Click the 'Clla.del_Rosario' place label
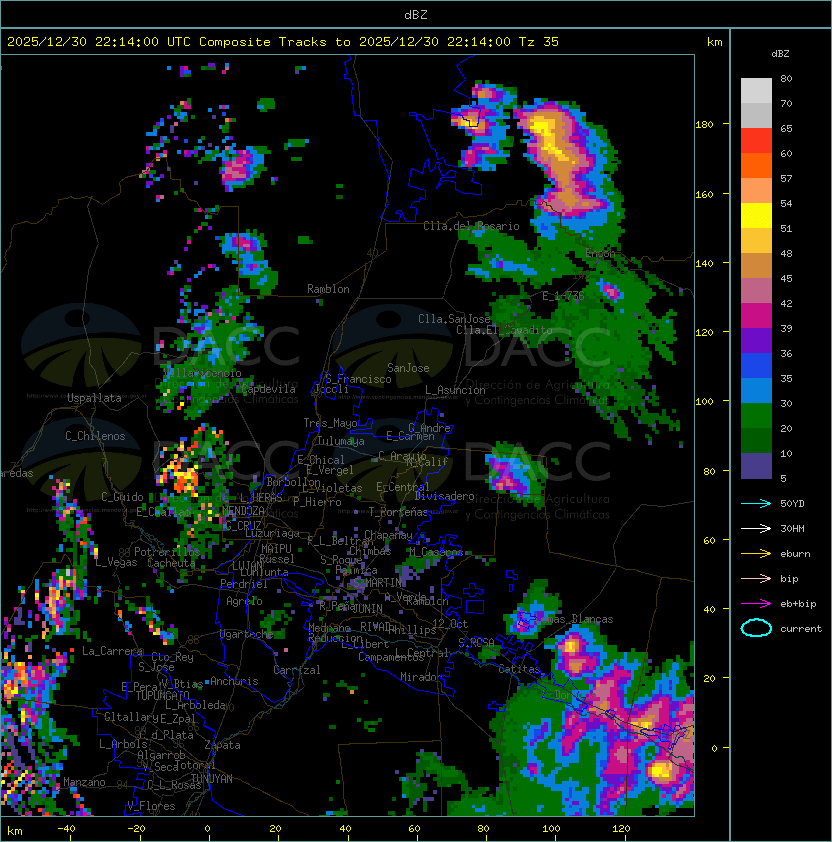Viewport: 832px width, 842px height. tap(471, 226)
